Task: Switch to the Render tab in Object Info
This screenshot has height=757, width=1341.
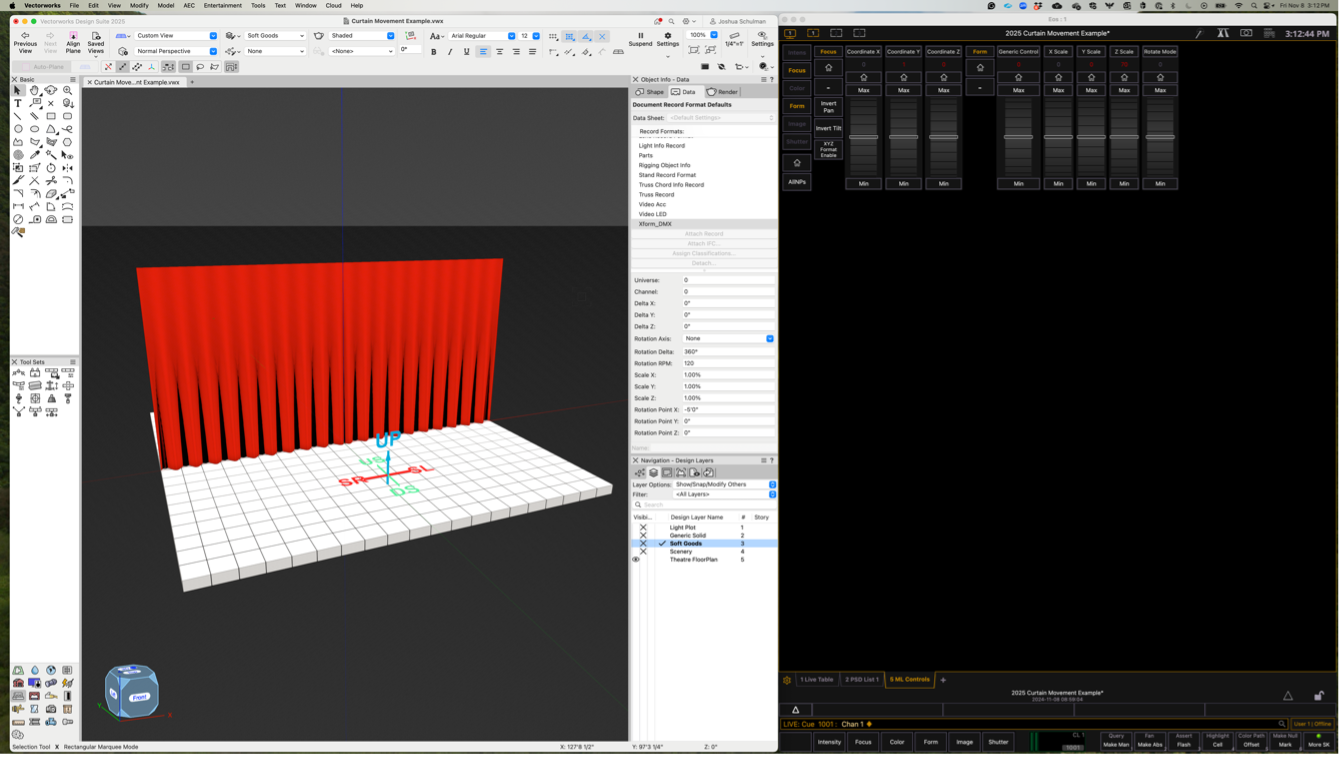Action: coord(722,92)
